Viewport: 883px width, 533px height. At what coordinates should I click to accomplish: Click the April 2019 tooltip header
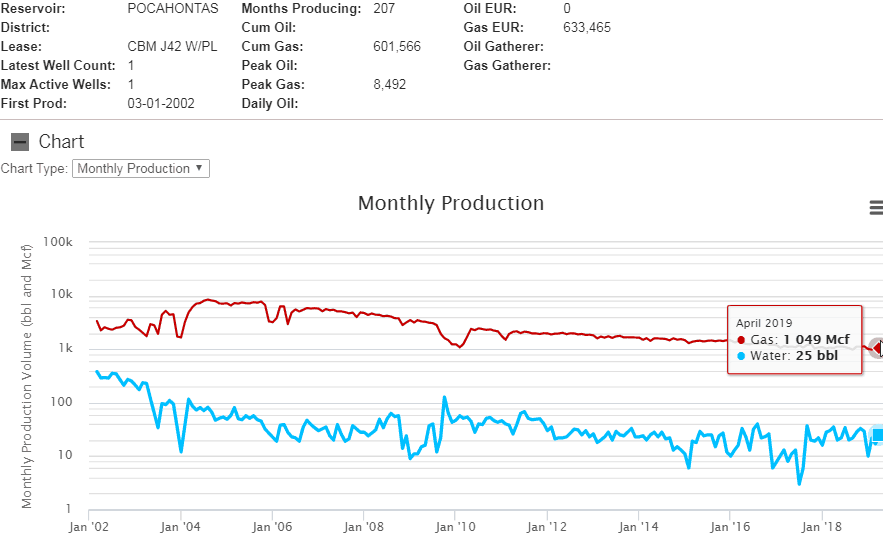pyautogui.click(x=764, y=322)
